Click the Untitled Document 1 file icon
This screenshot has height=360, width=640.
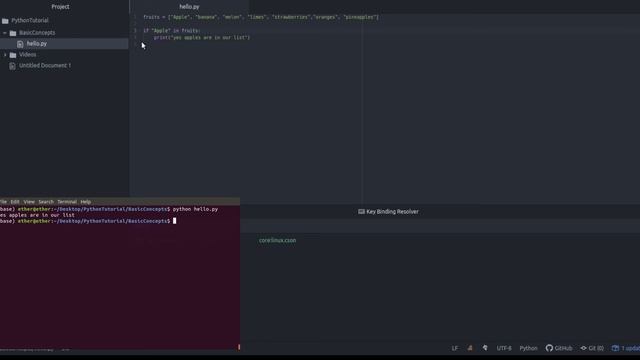click(13, 66)
